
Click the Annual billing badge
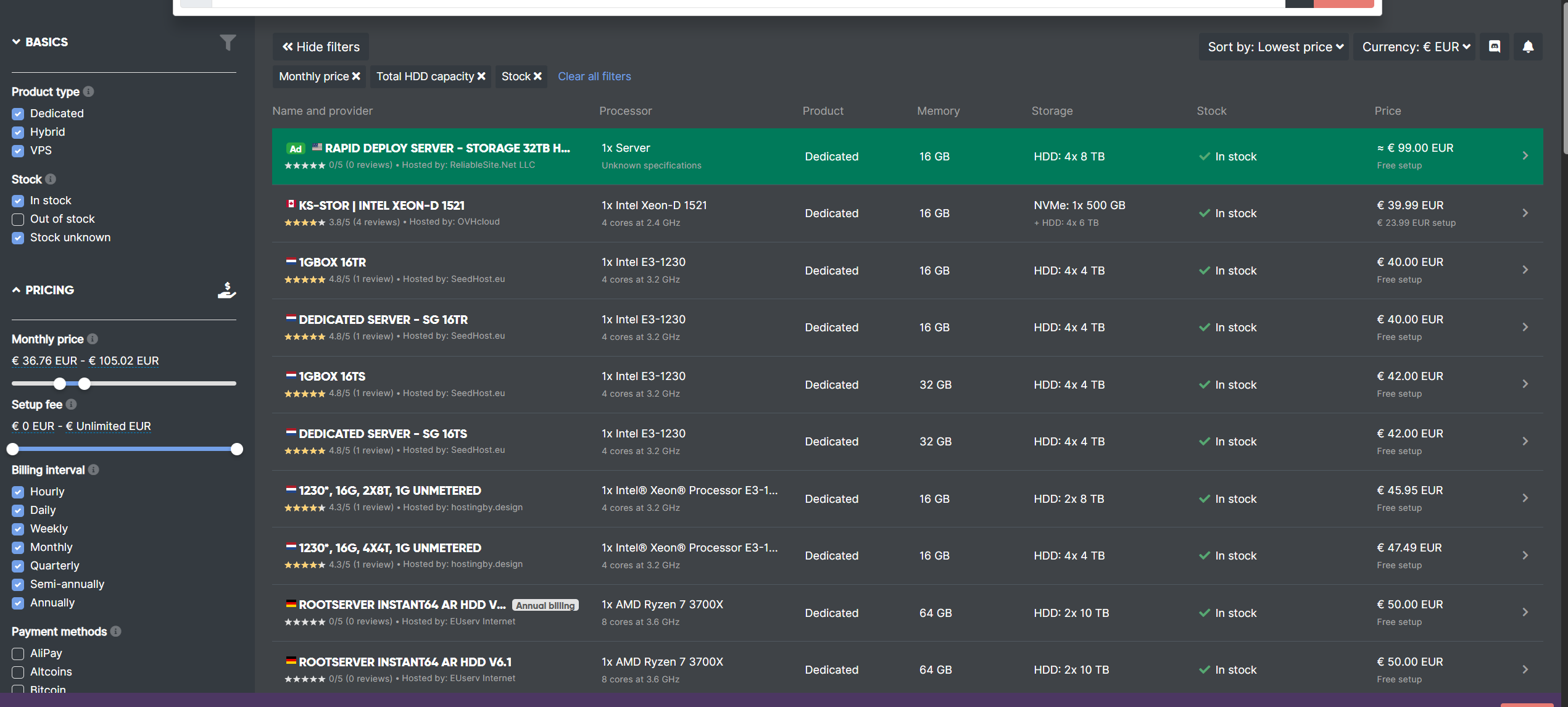coord(545,605)
